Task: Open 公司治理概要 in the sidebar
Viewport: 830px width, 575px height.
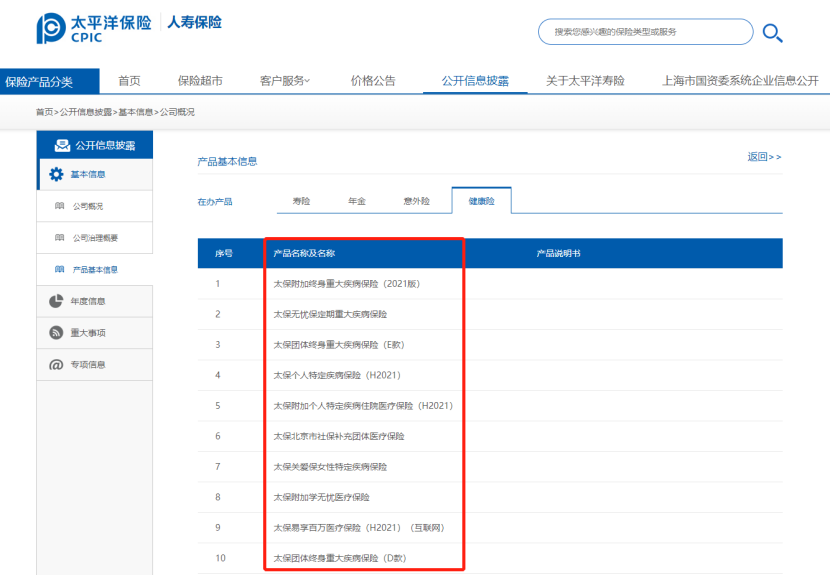Action: click(95, 238)
